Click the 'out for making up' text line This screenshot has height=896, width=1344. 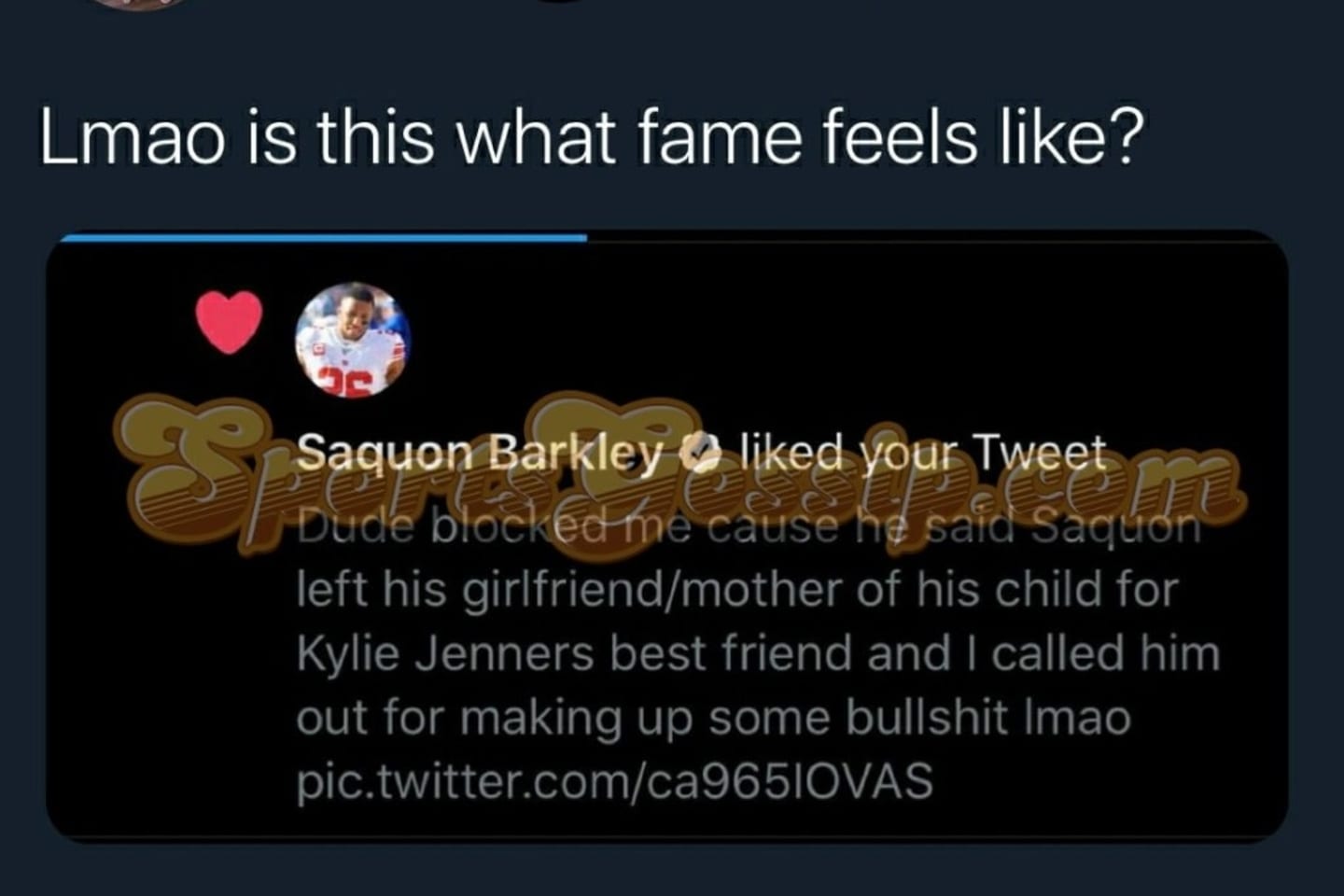click(x=713, y=717)
